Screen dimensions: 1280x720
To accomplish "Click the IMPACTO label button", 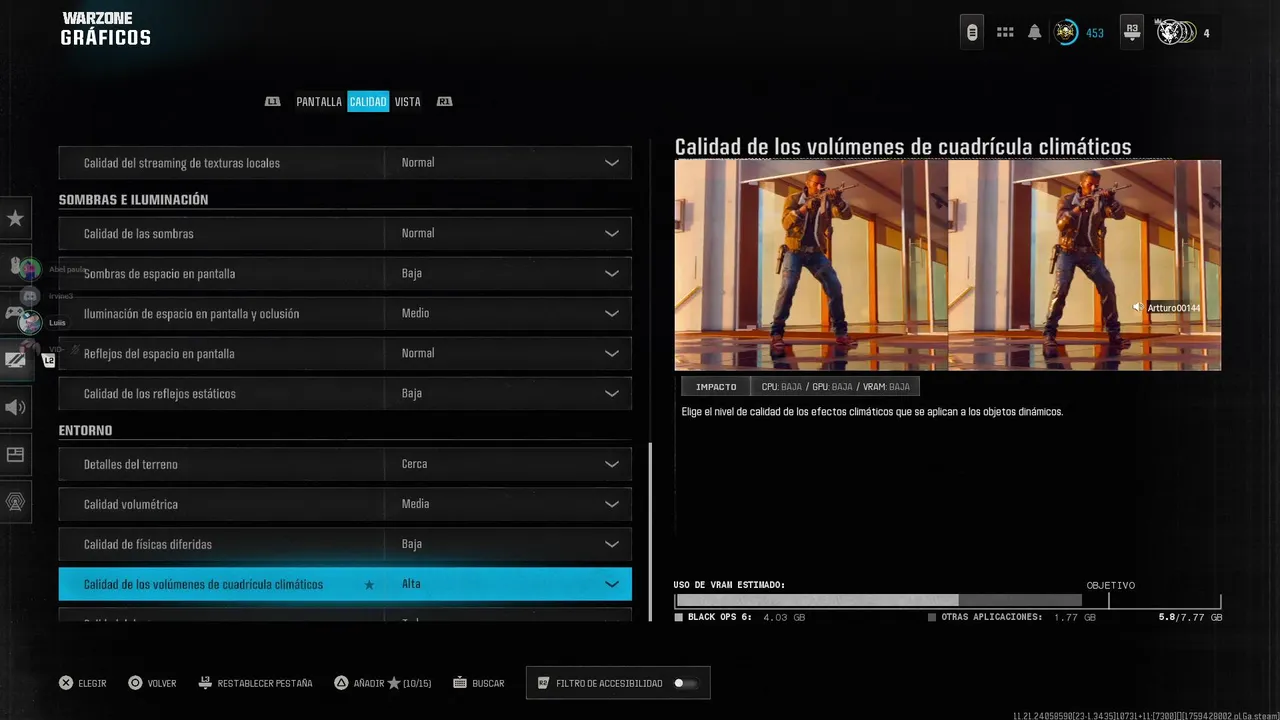I will click(716, 386).
